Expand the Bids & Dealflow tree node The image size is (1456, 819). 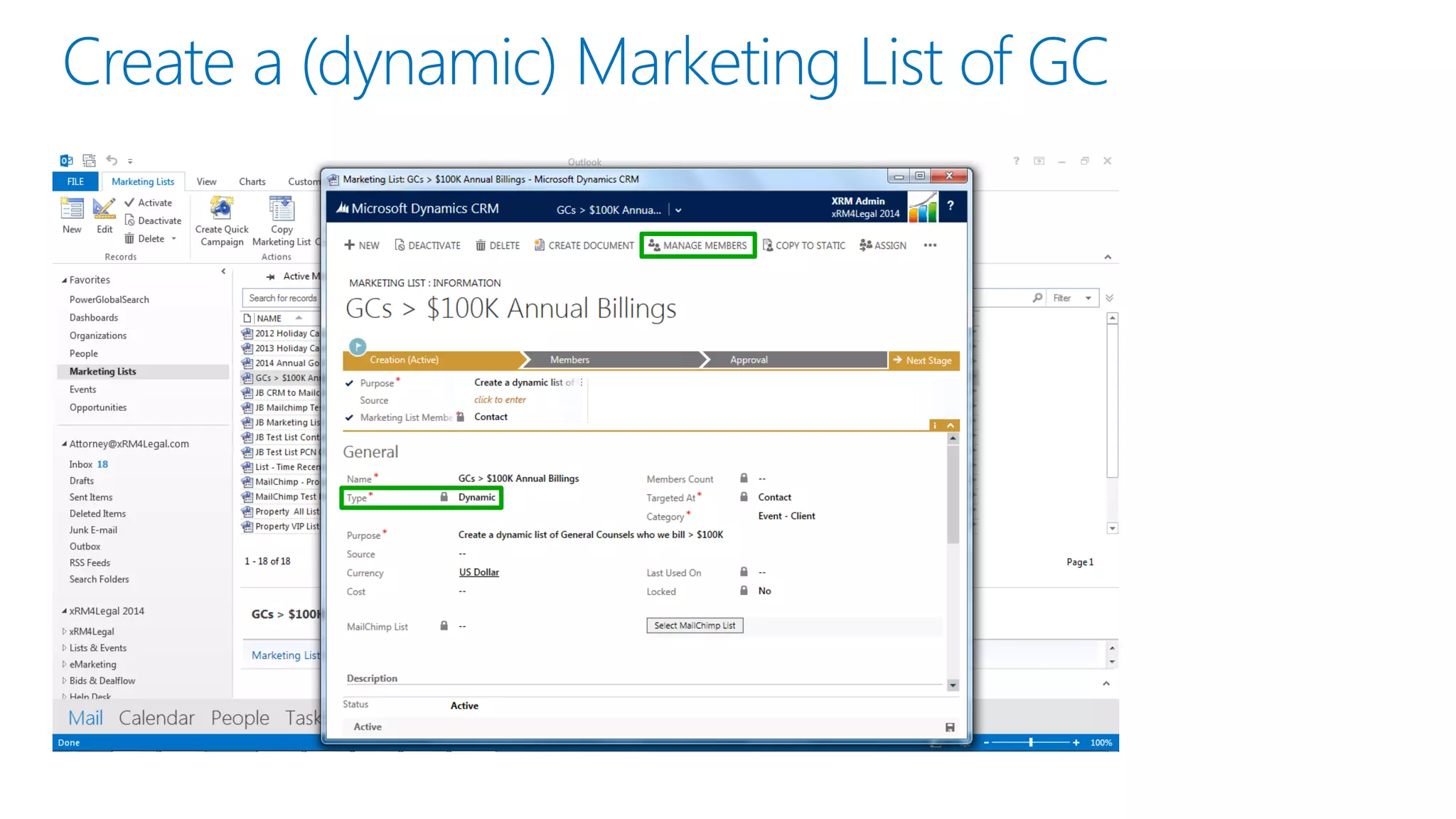(64, 680)
